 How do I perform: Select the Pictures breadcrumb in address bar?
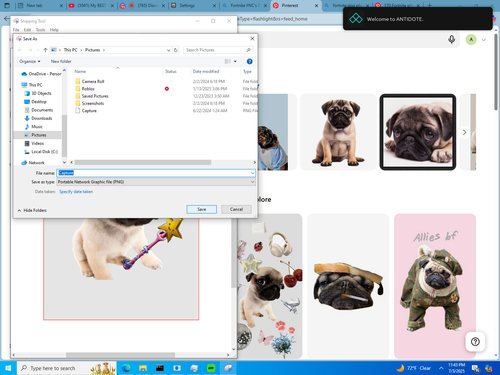[x=93, y=50]
